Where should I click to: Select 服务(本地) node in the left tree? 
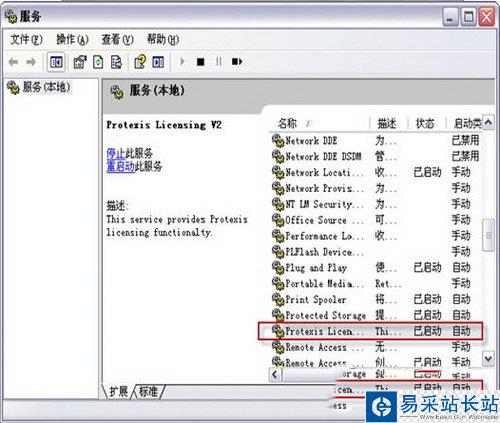tap(39, 87)
